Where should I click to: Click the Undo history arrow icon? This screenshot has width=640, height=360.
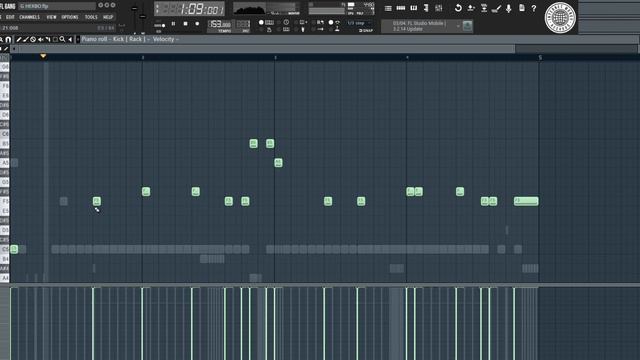pyautogui.click(x=458, y=8)
